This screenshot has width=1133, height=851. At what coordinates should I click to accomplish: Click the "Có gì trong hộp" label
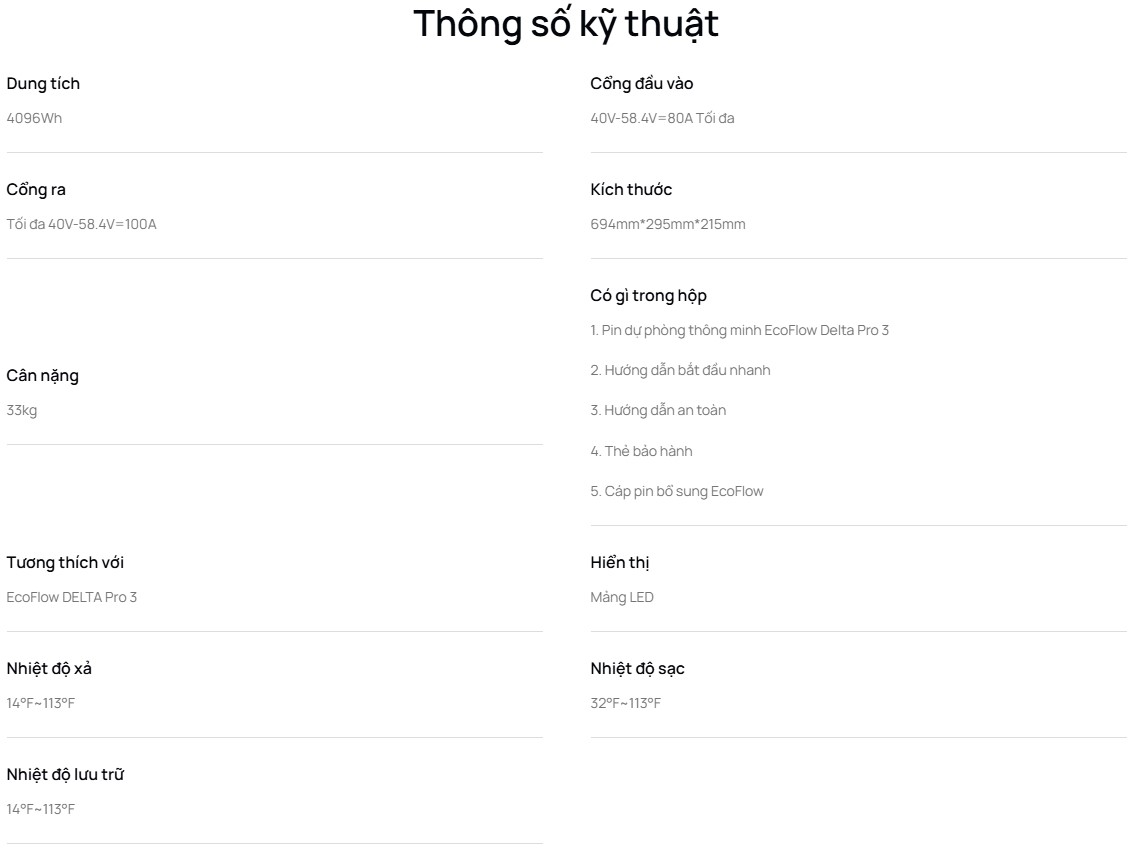(648, 296)
